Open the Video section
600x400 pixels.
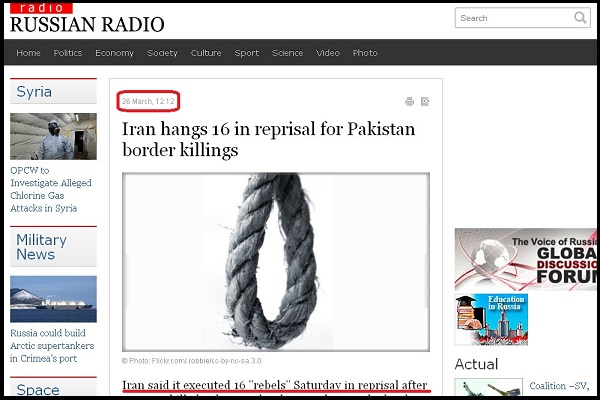(x=328, y=53)
